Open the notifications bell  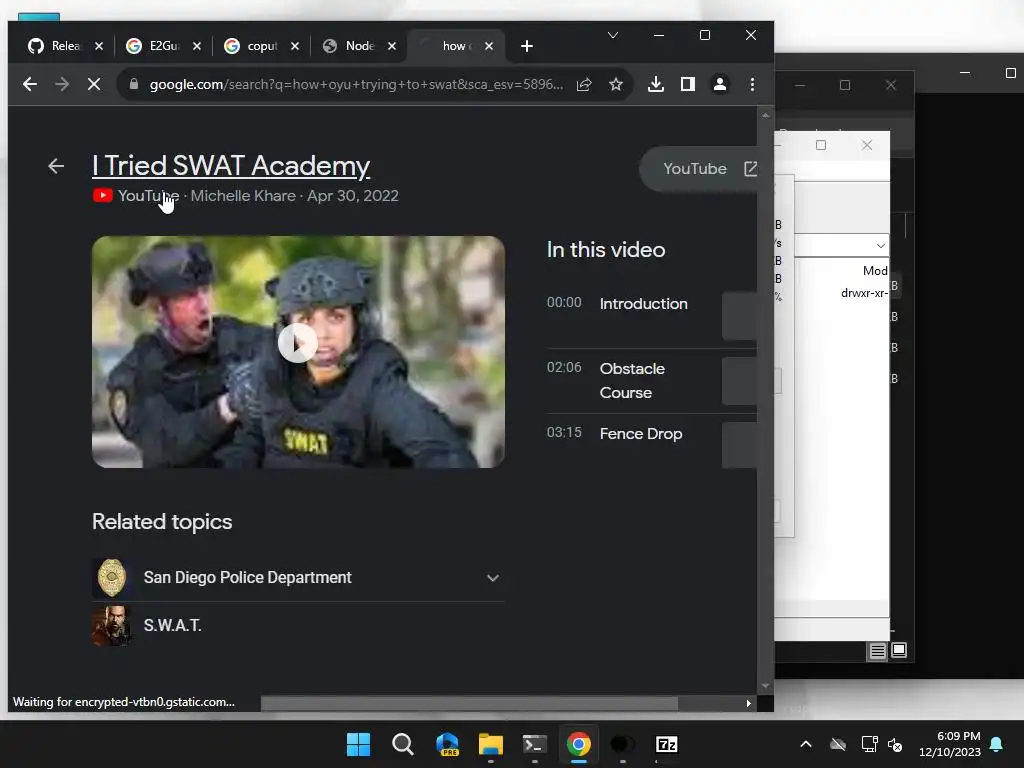(x=997, y=744)
